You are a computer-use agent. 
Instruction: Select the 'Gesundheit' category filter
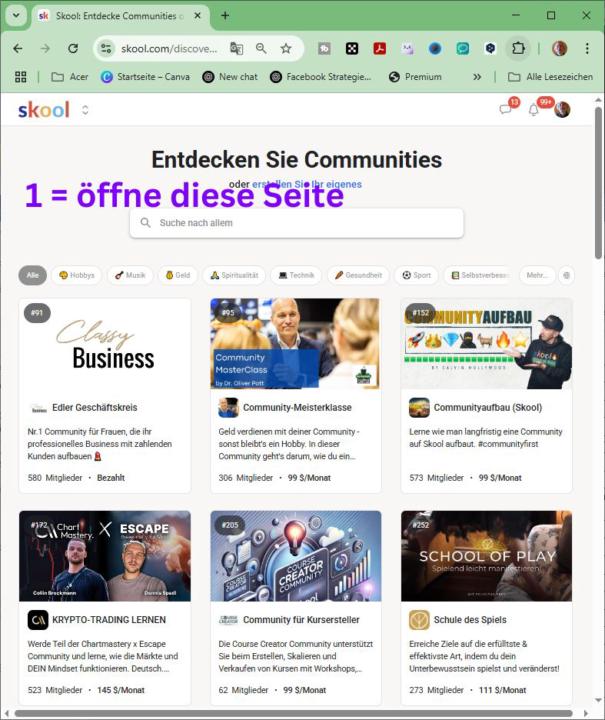(x=358, y=275)
